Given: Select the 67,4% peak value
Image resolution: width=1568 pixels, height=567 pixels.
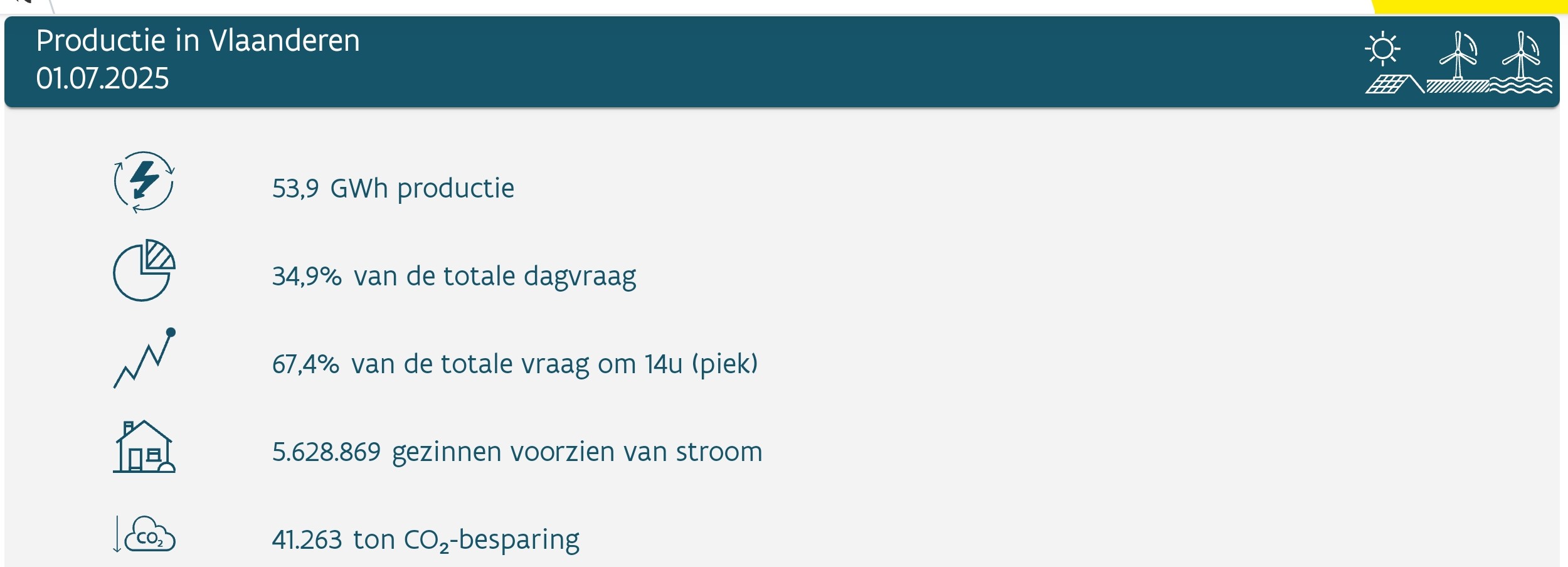Looking at the screenshot, I should (x=305, y=364).
